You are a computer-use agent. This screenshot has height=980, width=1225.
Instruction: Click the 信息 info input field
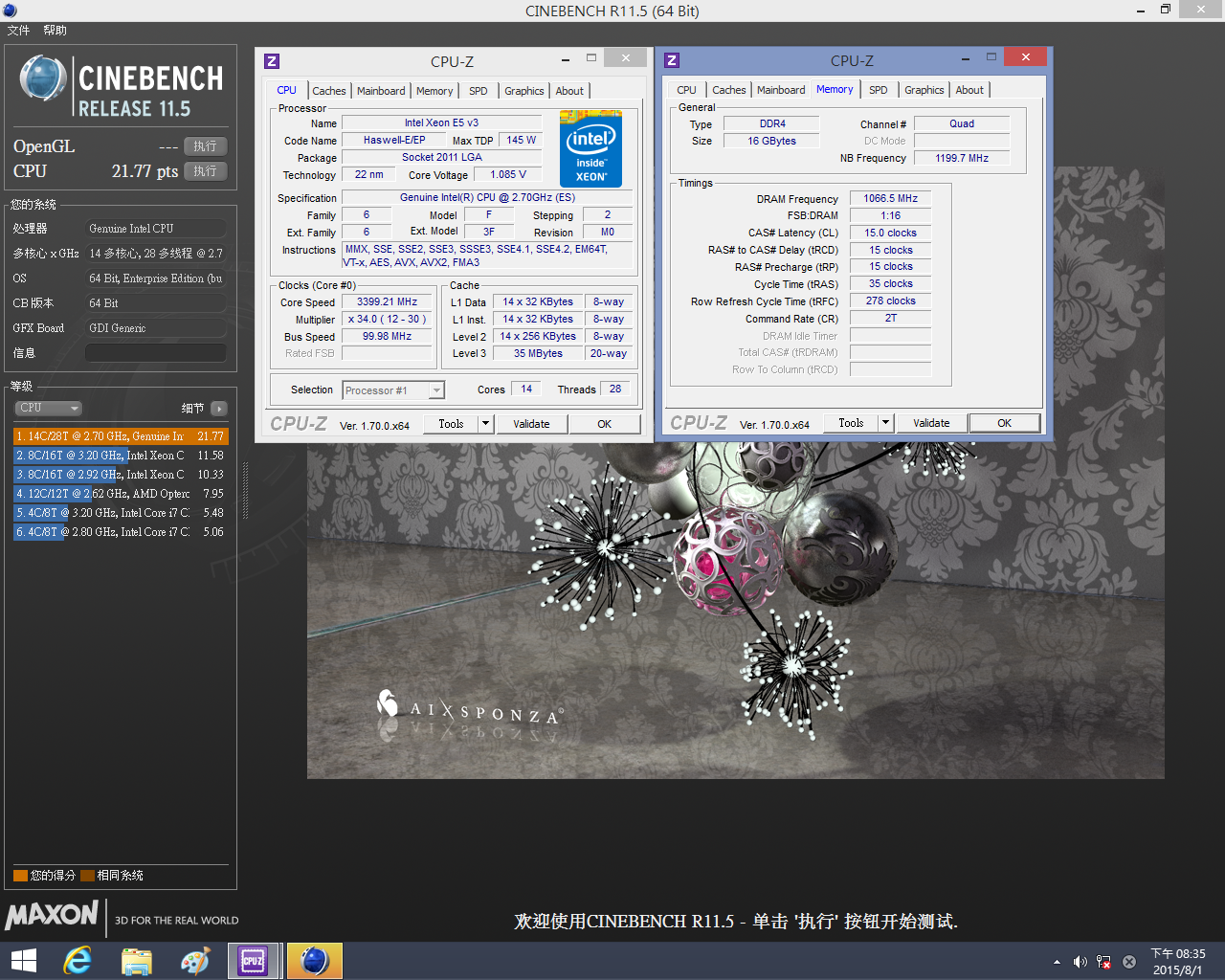(156, 353)
